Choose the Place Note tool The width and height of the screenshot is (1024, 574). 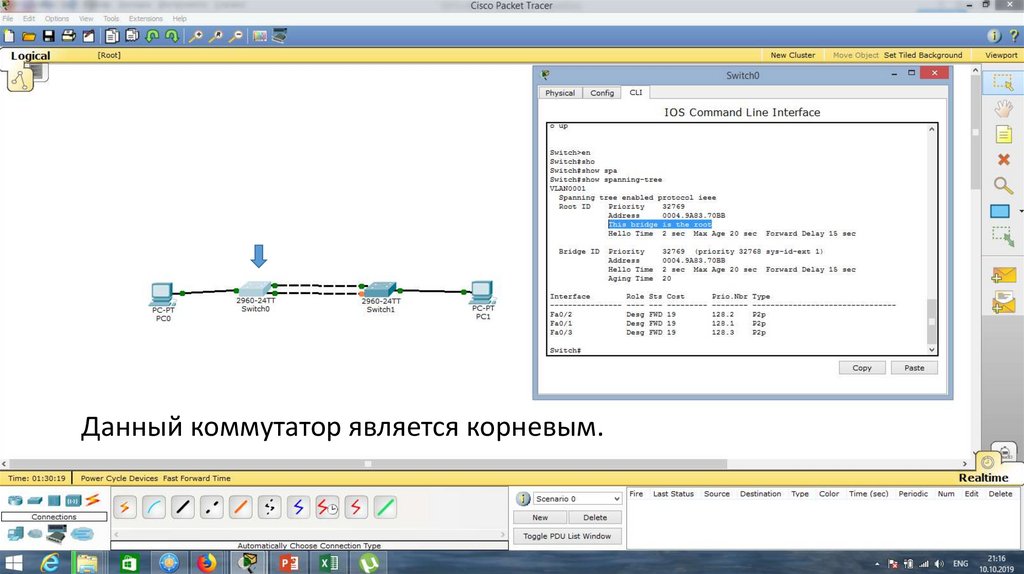click(1003, 135)
